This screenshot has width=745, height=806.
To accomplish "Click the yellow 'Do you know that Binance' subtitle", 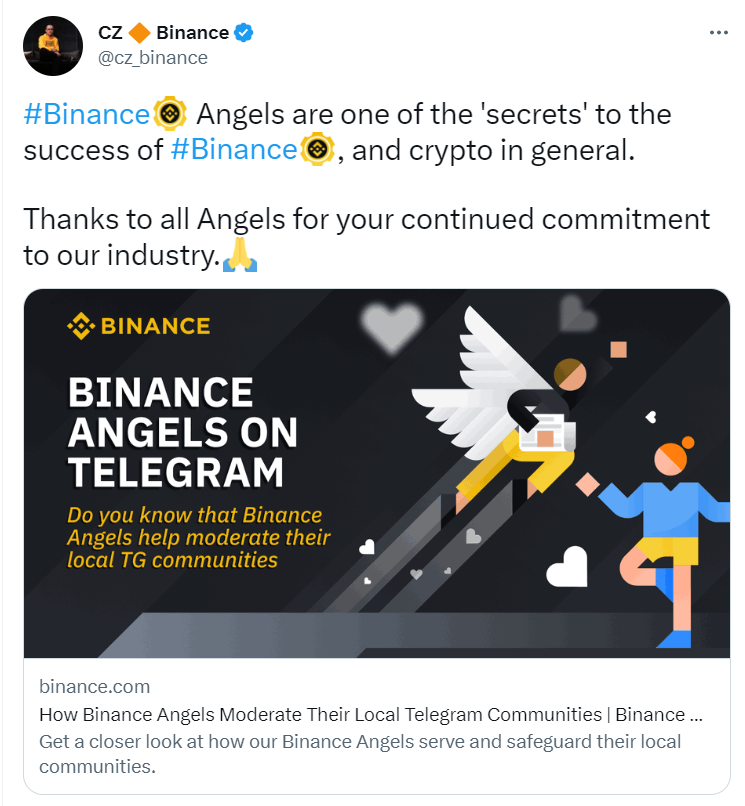I will coord(198,537).
